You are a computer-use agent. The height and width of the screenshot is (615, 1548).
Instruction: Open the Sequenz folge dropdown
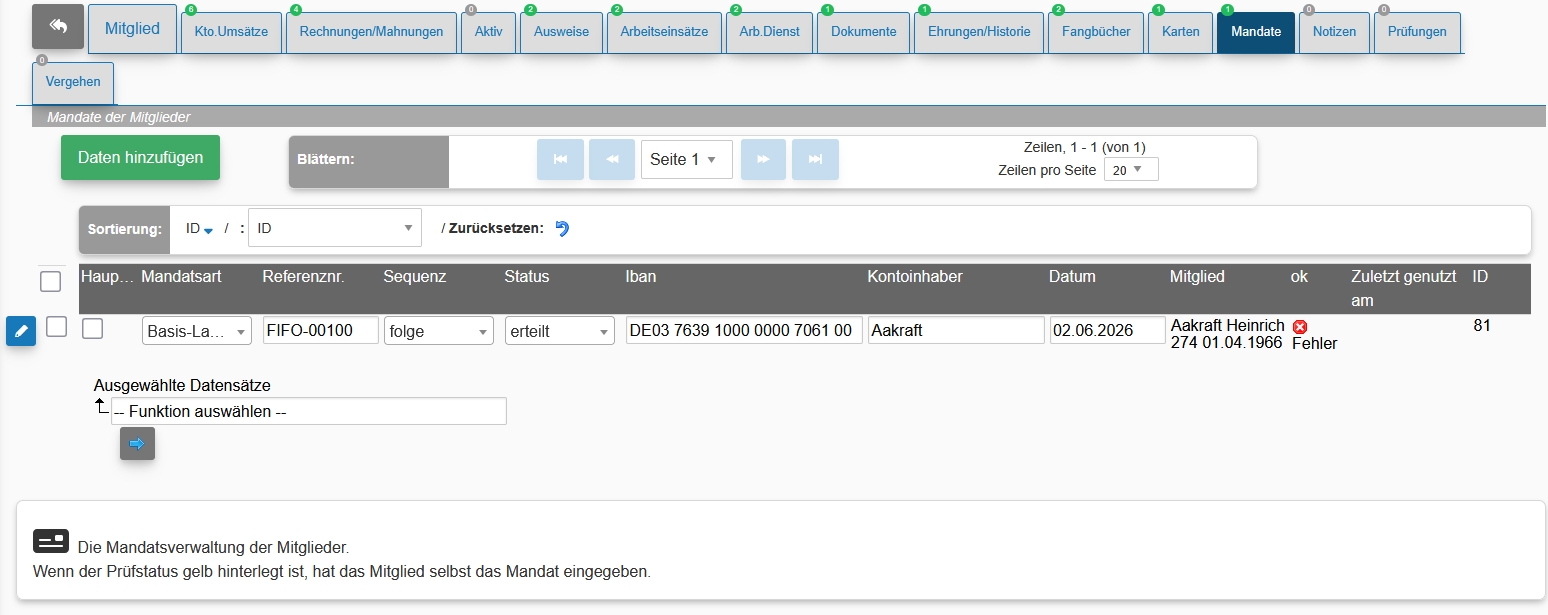coord(439,331)
